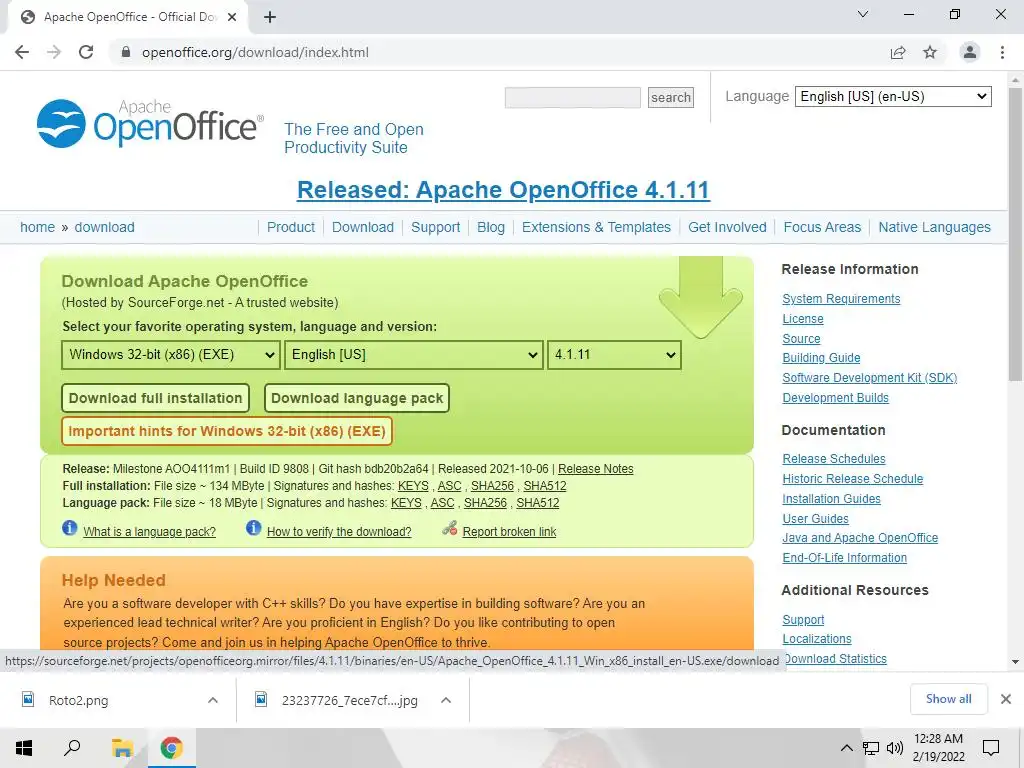Open the Support menu item in nav bar

[436, 227]
